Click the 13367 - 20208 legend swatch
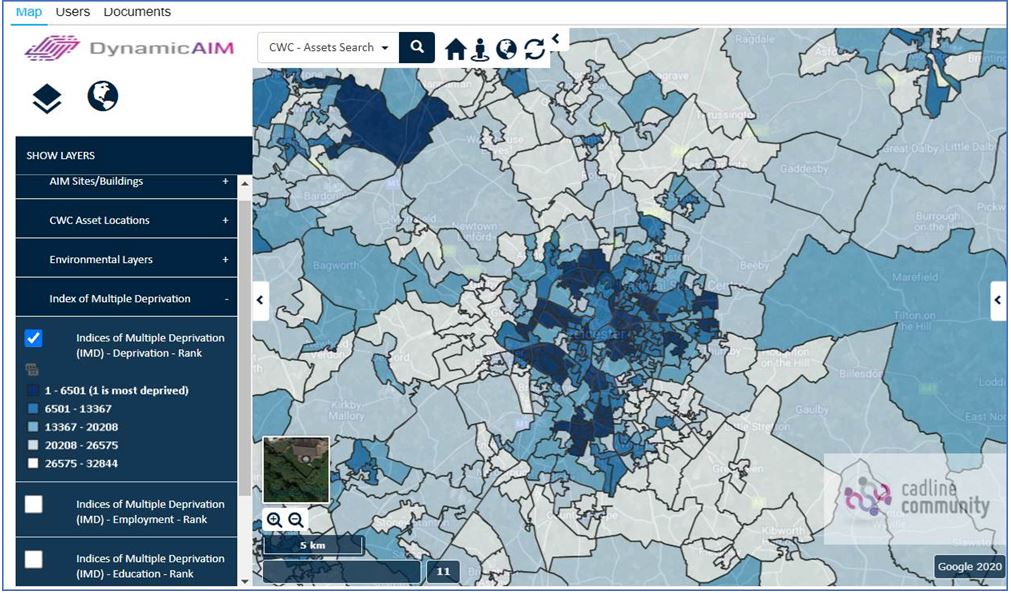1011x593 pixels. point(34,427)
